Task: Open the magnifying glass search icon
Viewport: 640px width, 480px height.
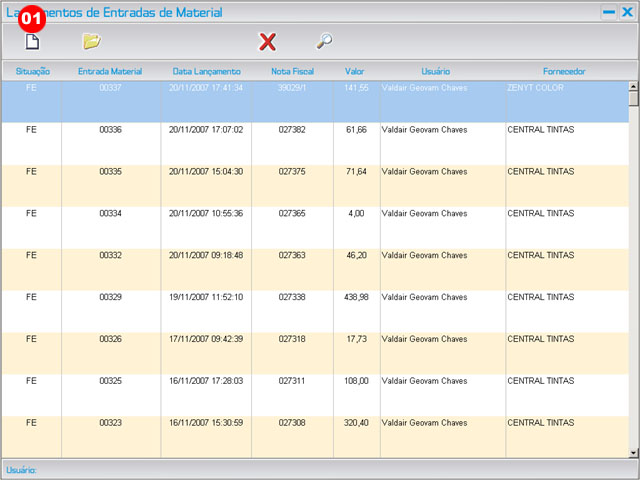Action: [x=324, y=41]
